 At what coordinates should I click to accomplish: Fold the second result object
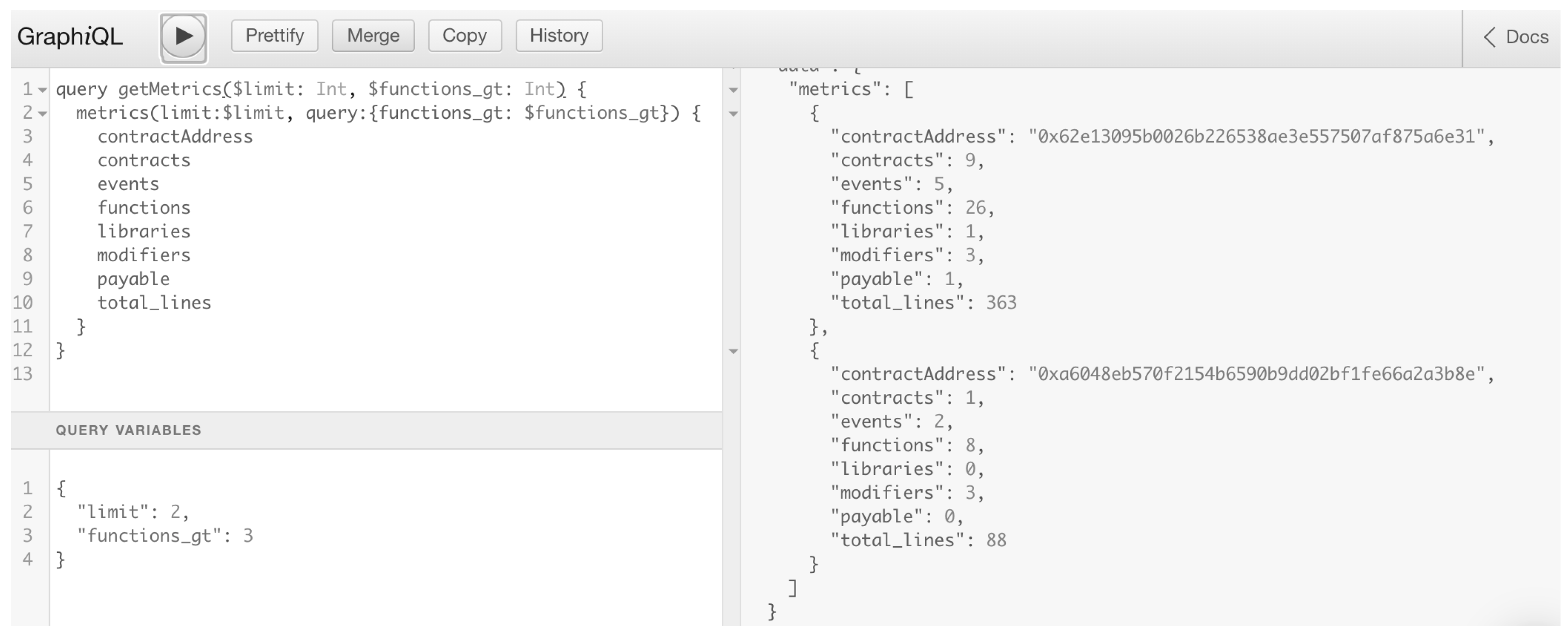[734, 351]
